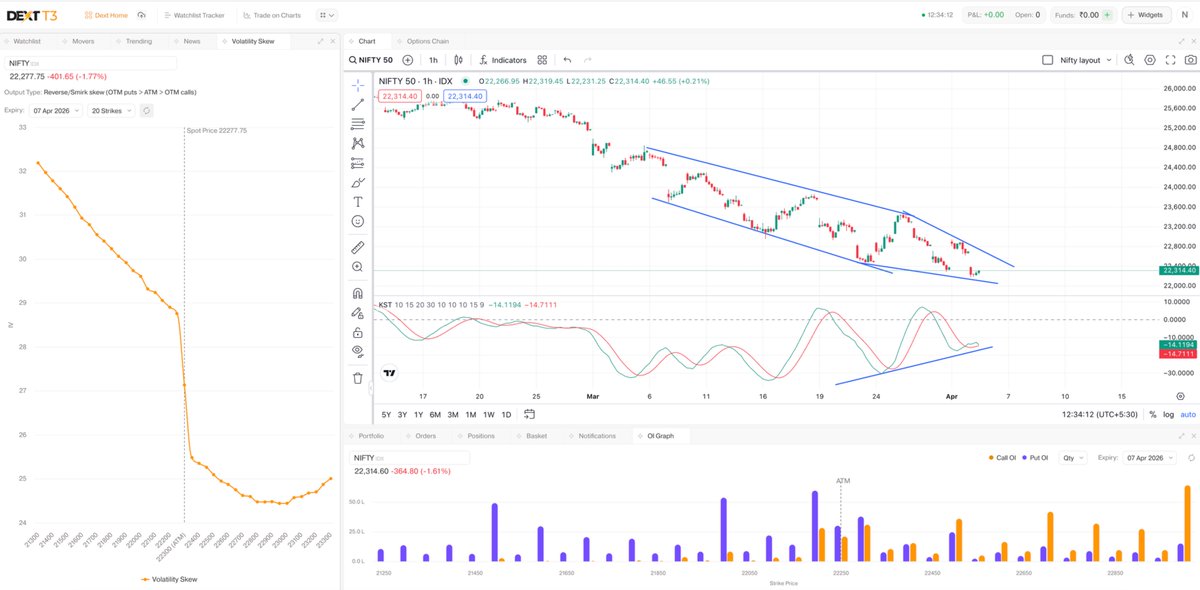Select the trend line drawing tool
The height and width of the screenshot is (590, 1200).
(358, 104)
